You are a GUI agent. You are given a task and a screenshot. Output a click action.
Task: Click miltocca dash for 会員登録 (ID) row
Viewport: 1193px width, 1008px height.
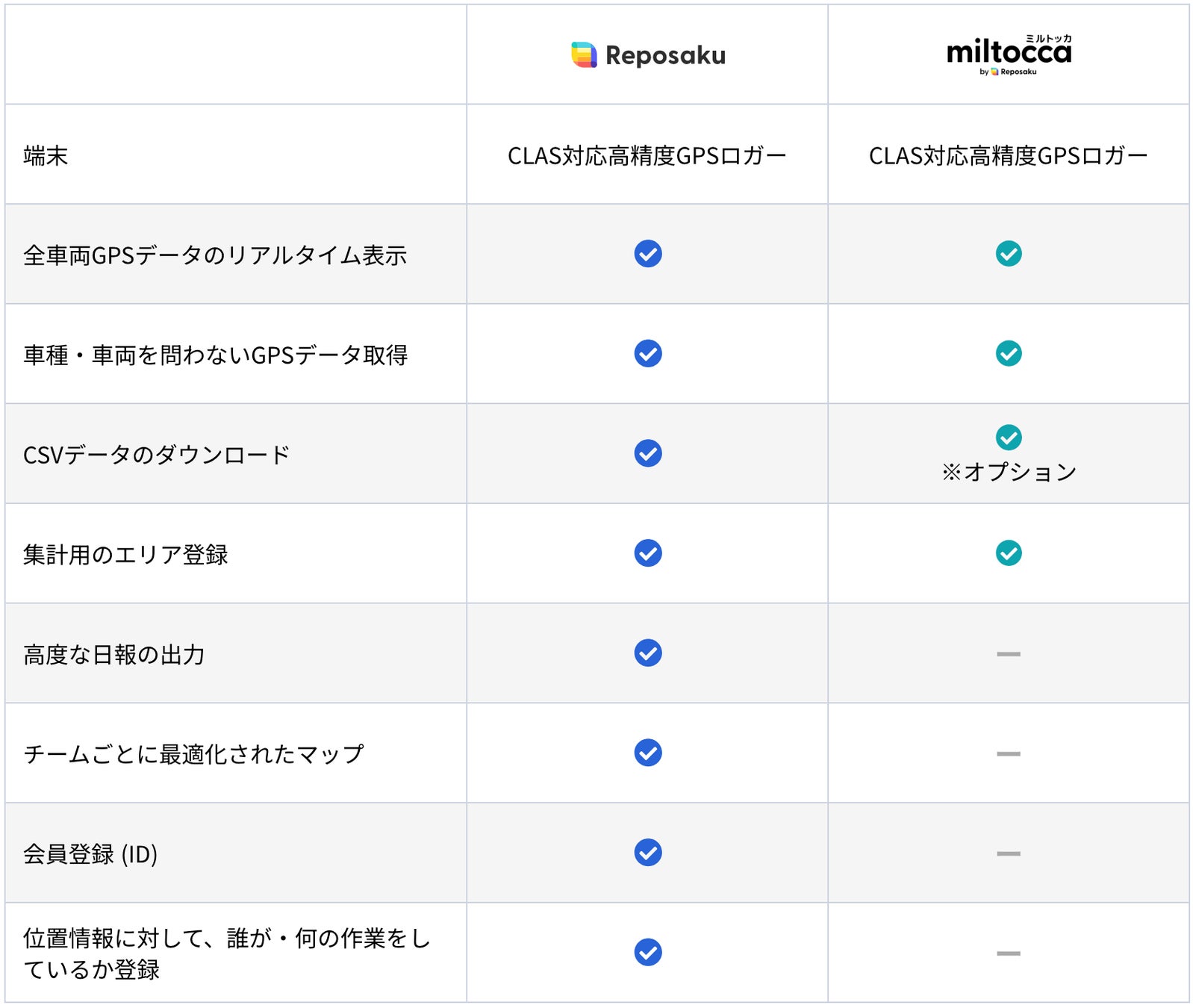[1009, 853]
